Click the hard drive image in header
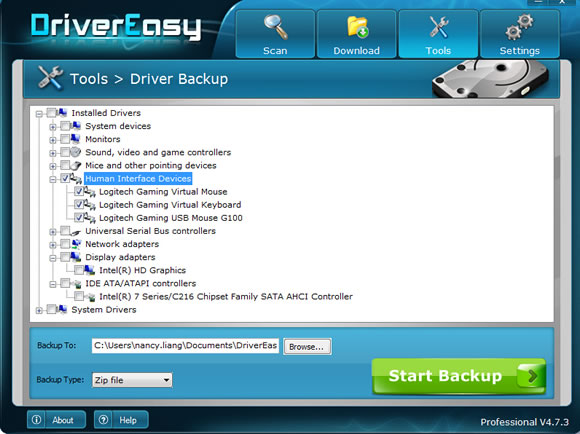 coord(490,79)
